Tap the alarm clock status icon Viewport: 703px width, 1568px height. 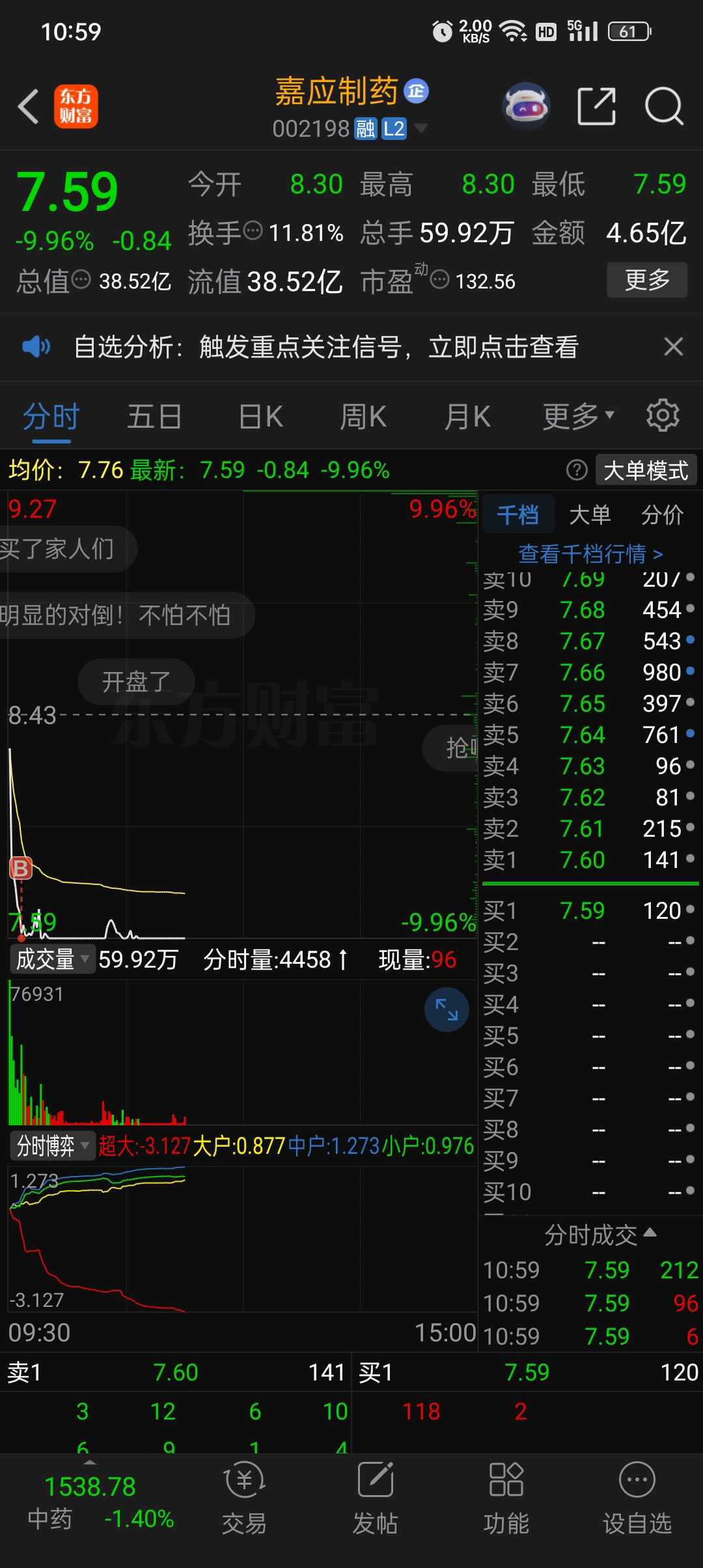pos(443,31)
